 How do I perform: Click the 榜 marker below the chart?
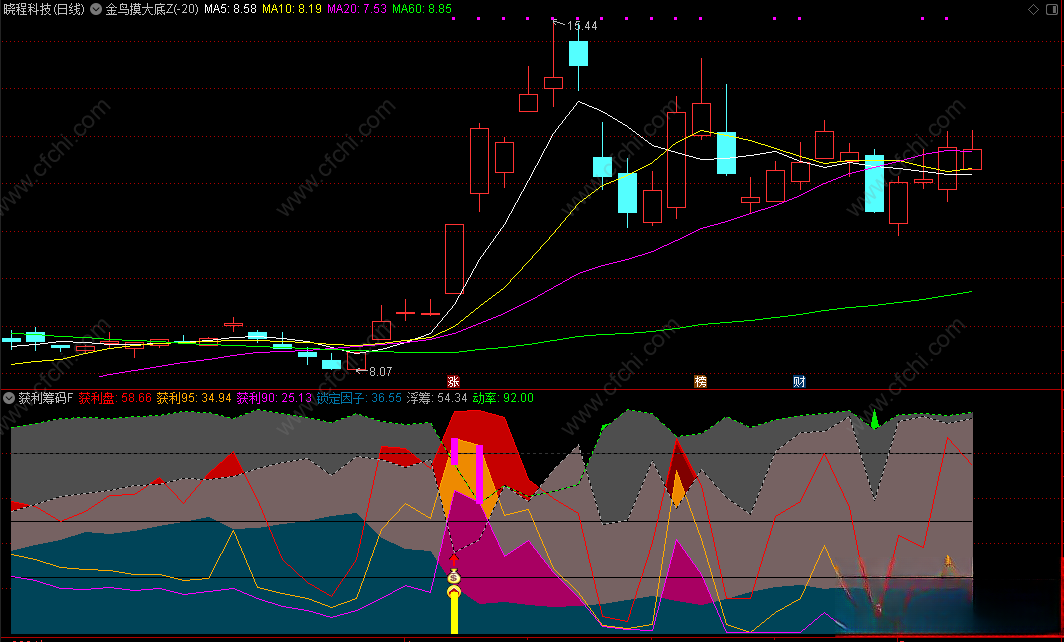click(700, 381)
